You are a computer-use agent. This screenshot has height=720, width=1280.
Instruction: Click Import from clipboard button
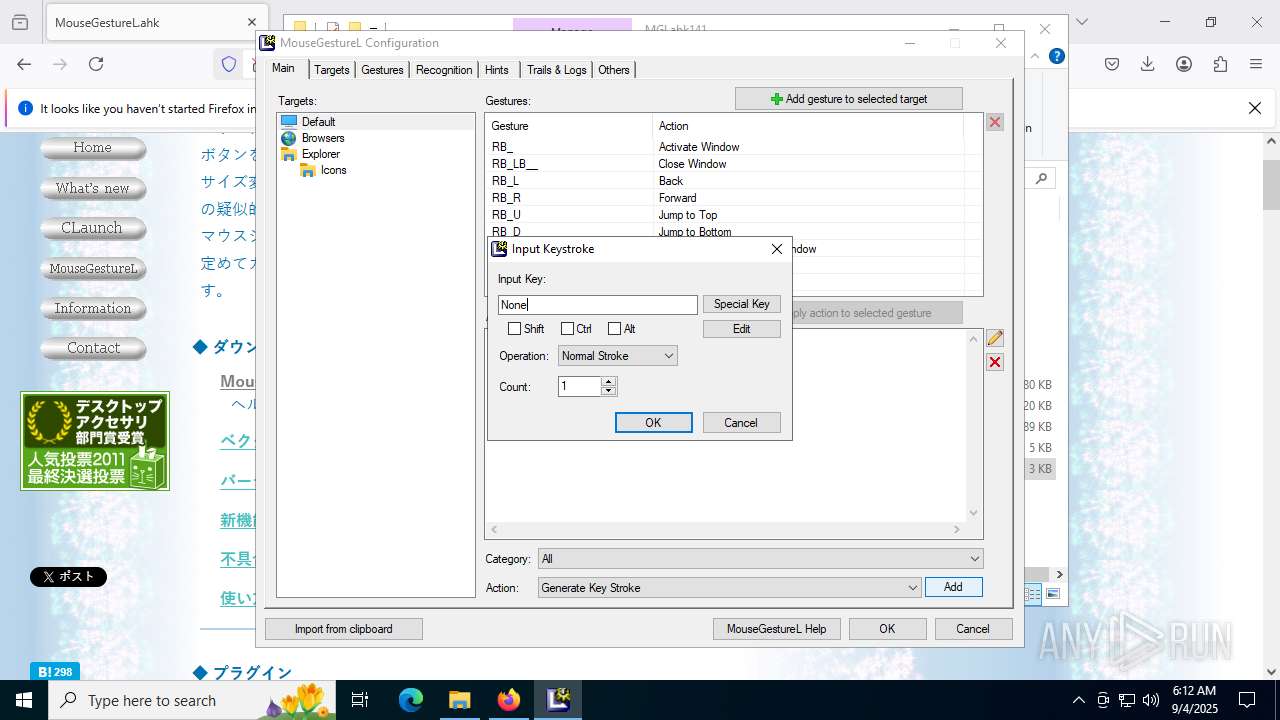[343, 629]
